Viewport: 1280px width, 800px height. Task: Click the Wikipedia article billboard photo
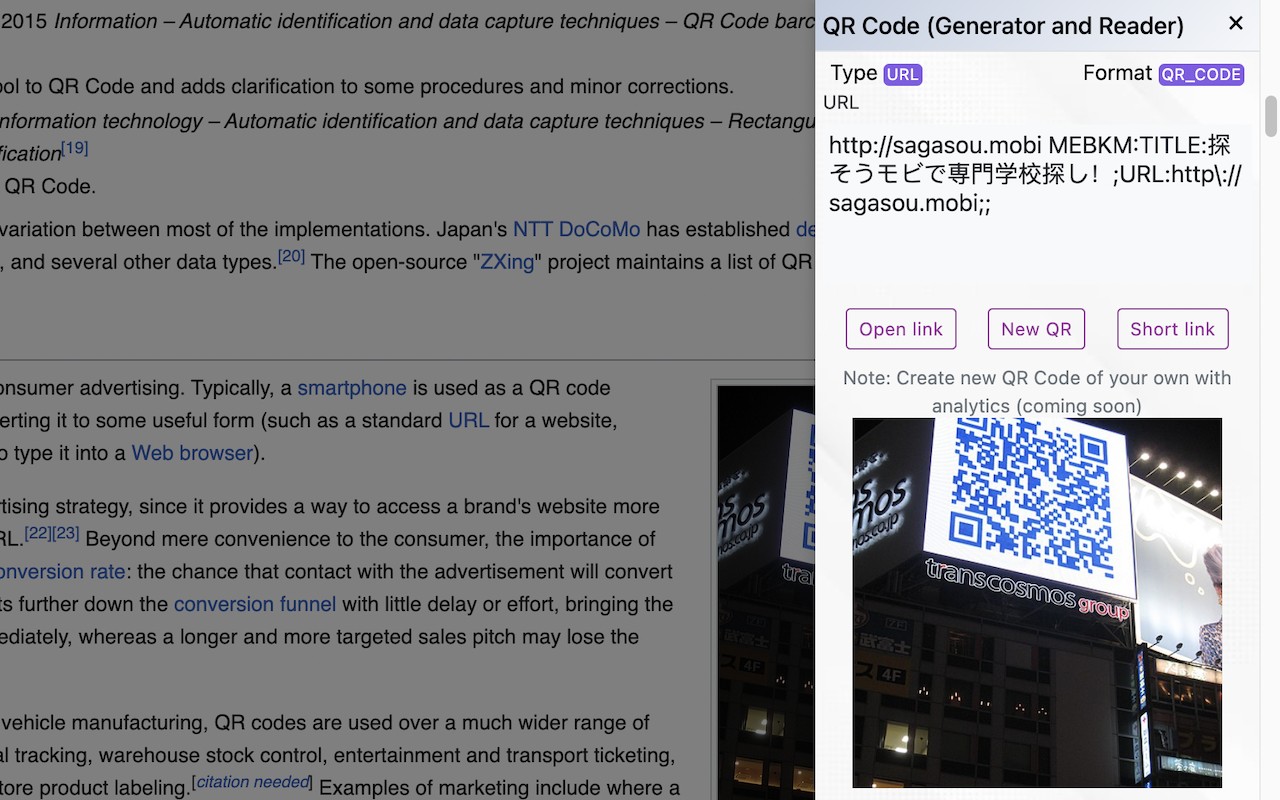766,592
